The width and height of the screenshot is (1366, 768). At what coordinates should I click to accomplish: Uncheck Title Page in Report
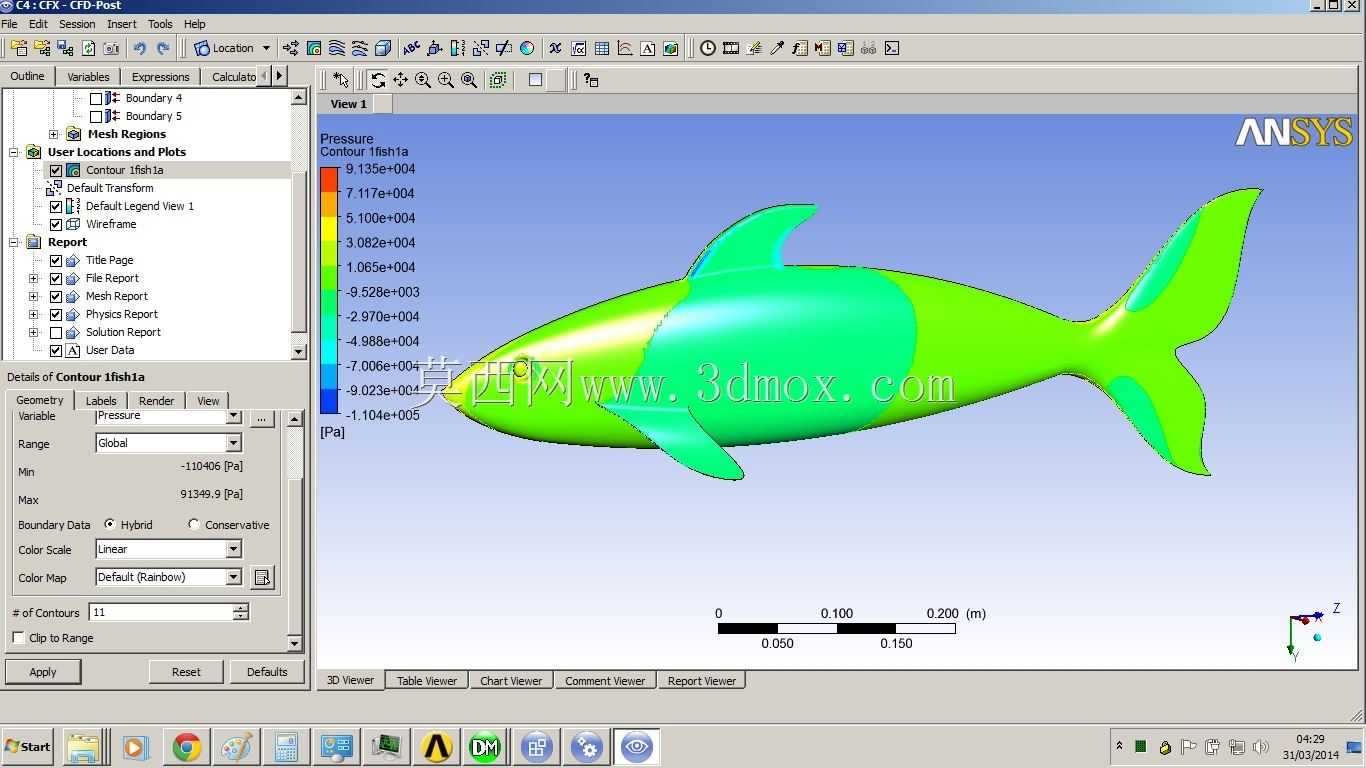(56, 260)
